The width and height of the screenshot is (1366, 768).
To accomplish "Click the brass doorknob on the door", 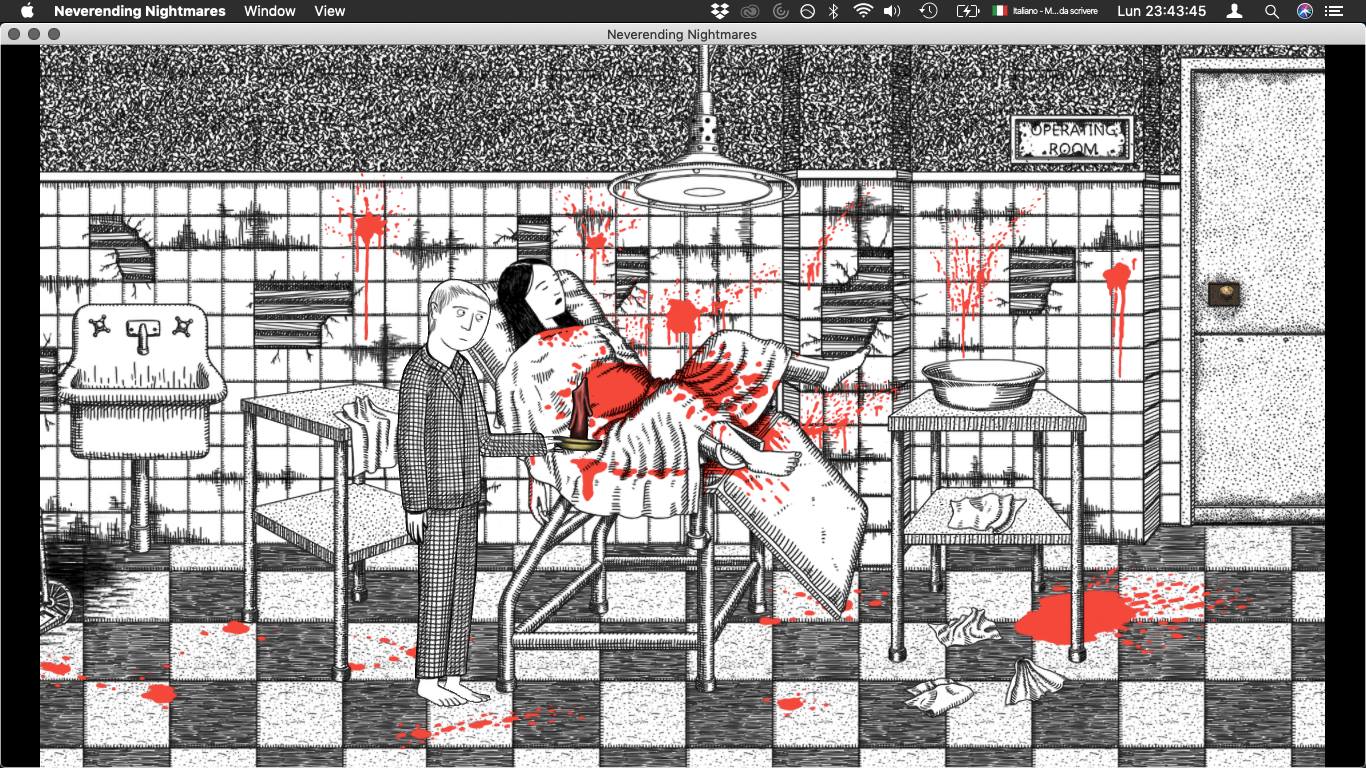I will [1223, 293].
